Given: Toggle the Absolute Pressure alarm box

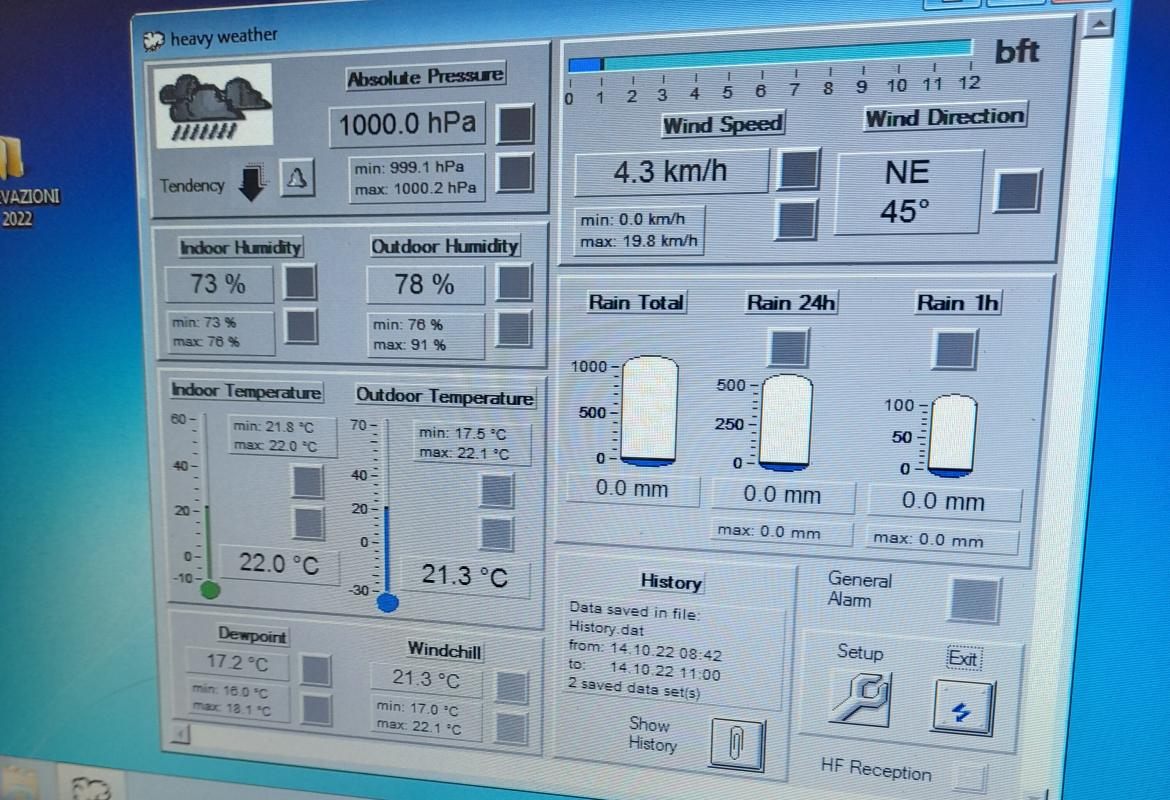Looking at the screenshot, I should click(516, 124).
